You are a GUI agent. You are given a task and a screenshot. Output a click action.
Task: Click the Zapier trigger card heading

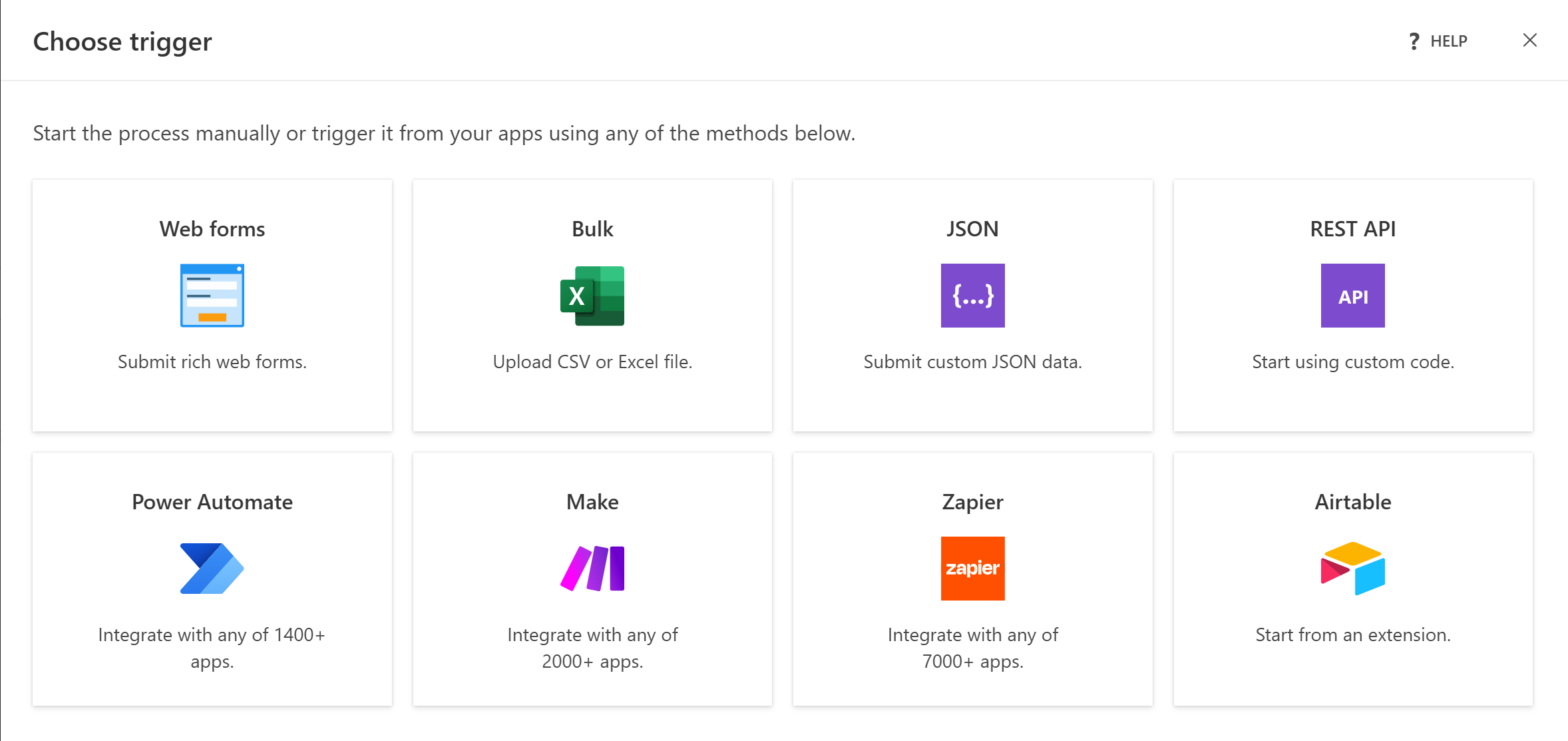point(972,502)
